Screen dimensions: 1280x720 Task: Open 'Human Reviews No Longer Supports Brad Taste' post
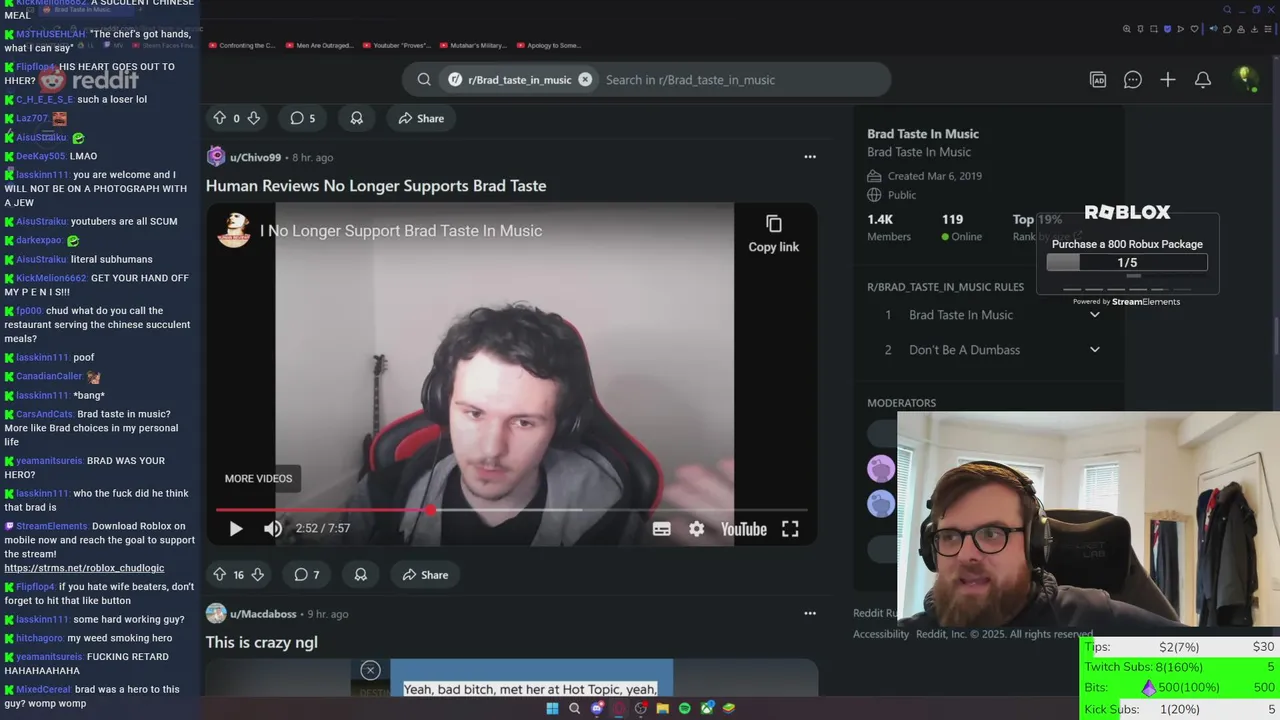[x=376, y=186]
